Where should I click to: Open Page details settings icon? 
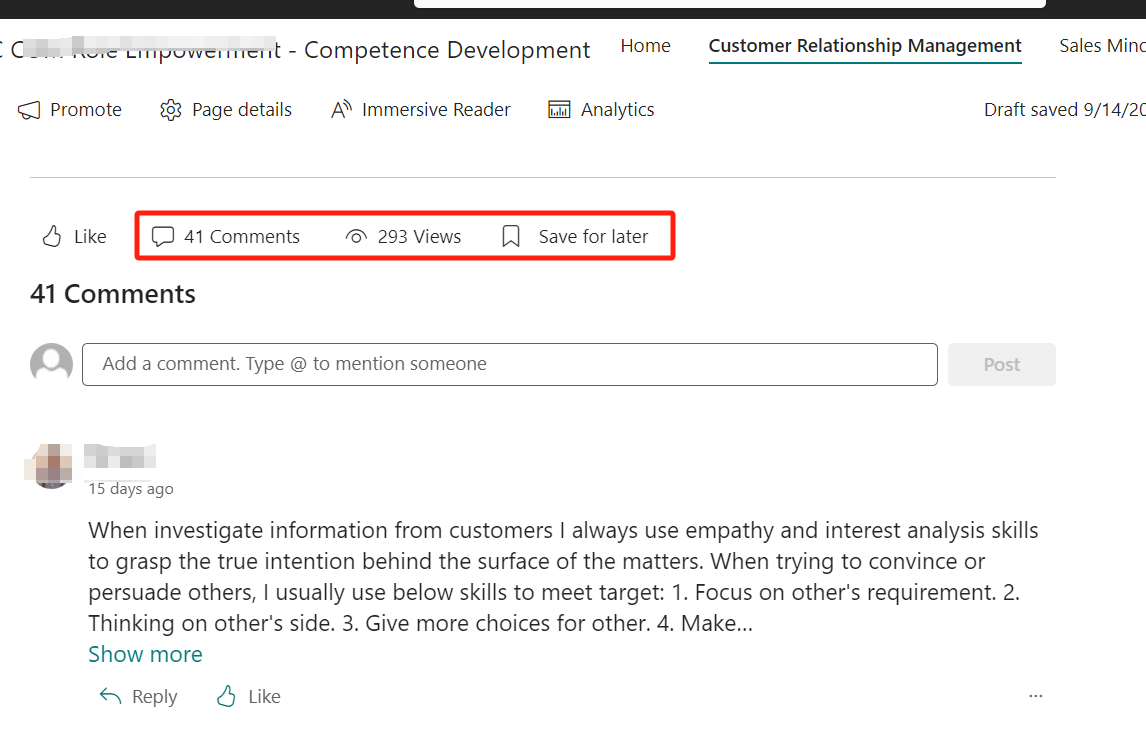[x=170, y=109]
